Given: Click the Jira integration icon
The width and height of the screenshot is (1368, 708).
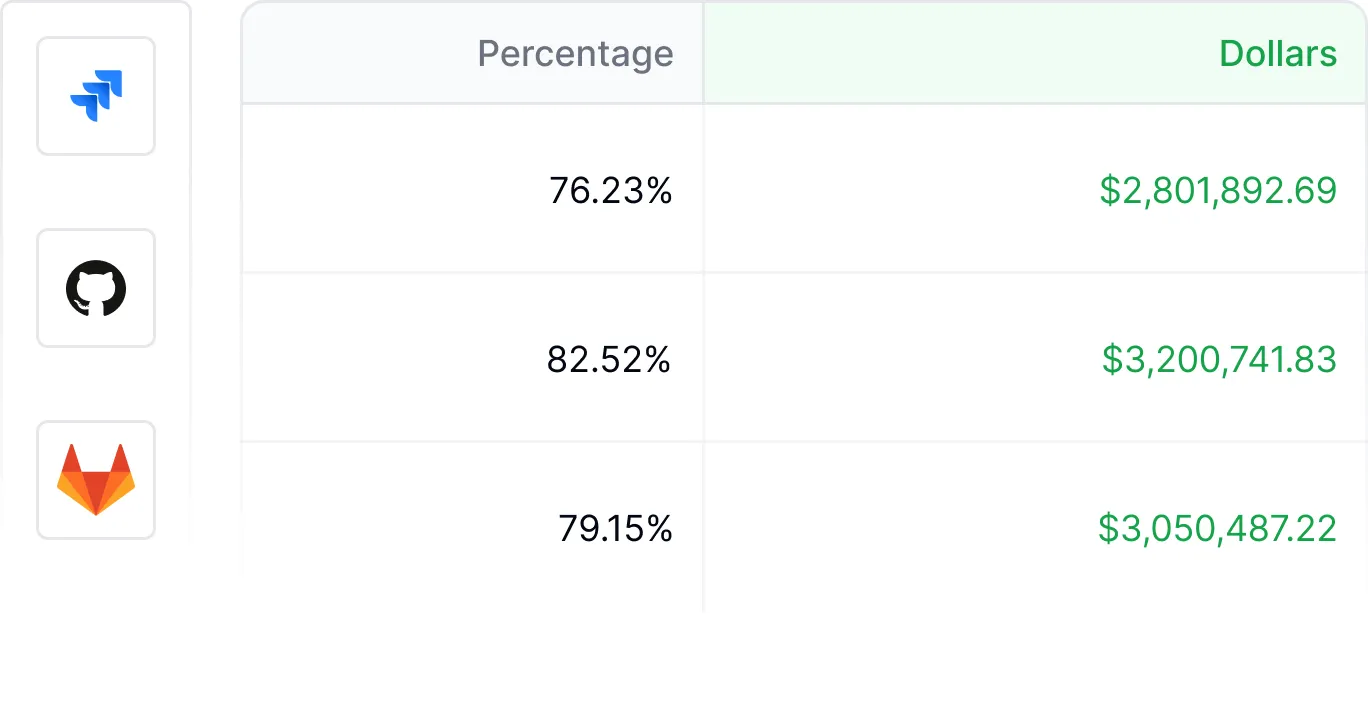Looking at the screenshot, I should 96,96.
